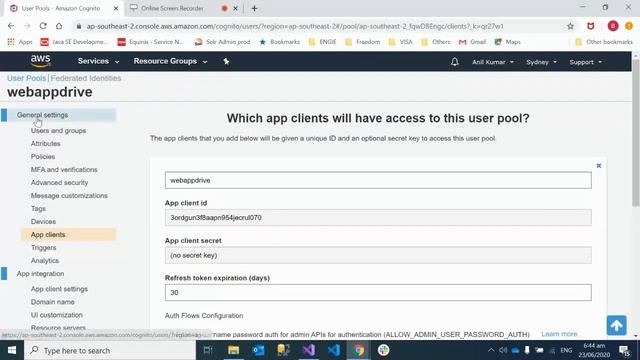Open the Solr Admin prod bookmark

pos(222,42)
